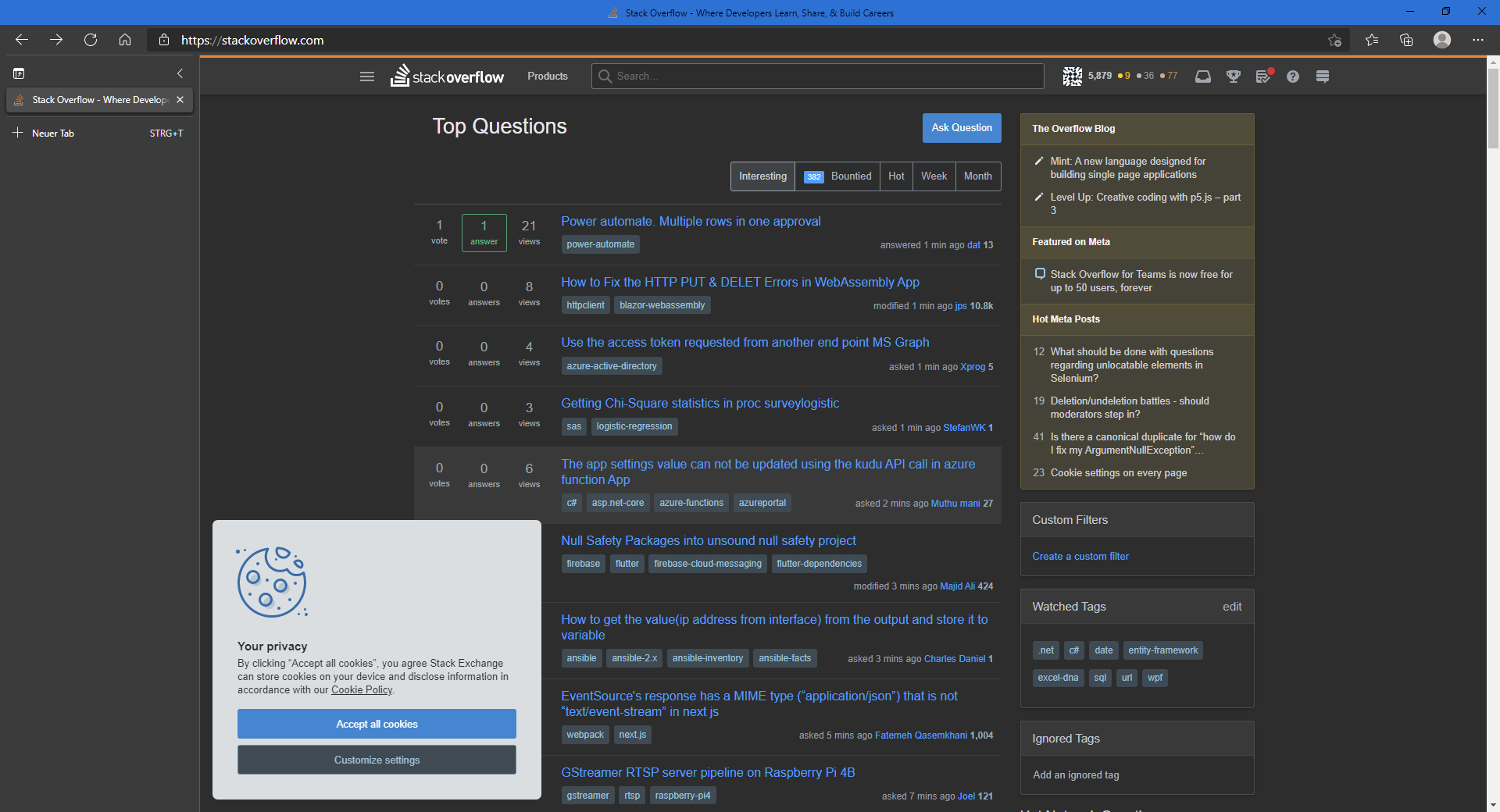
Task: Select the Week tab
Action: (x=934, y=176)
